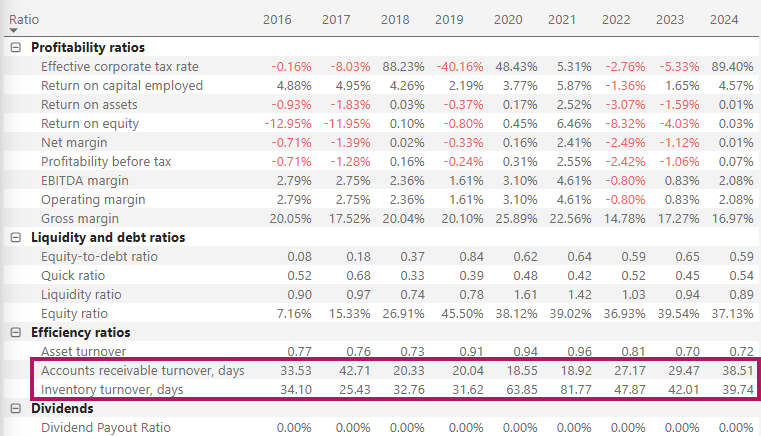The height and width of the screenshot is (436, 761).
Task: Click the 2016 Return on equity value -12.95%
Action: pos(276,124)
